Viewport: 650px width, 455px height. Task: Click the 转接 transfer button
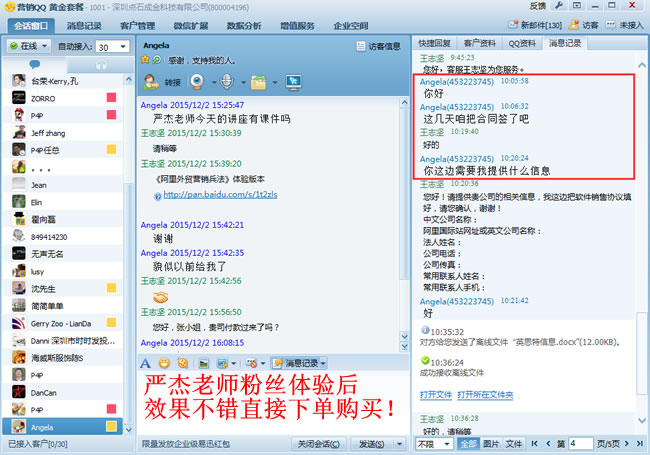point(162,82)
